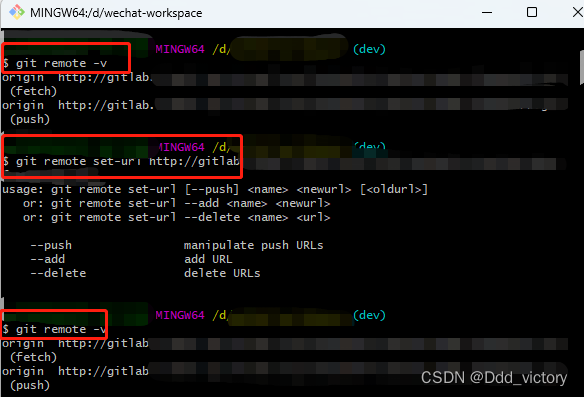Click the '--add' option text
Screen dimensions: 584x397
point(48,259)
